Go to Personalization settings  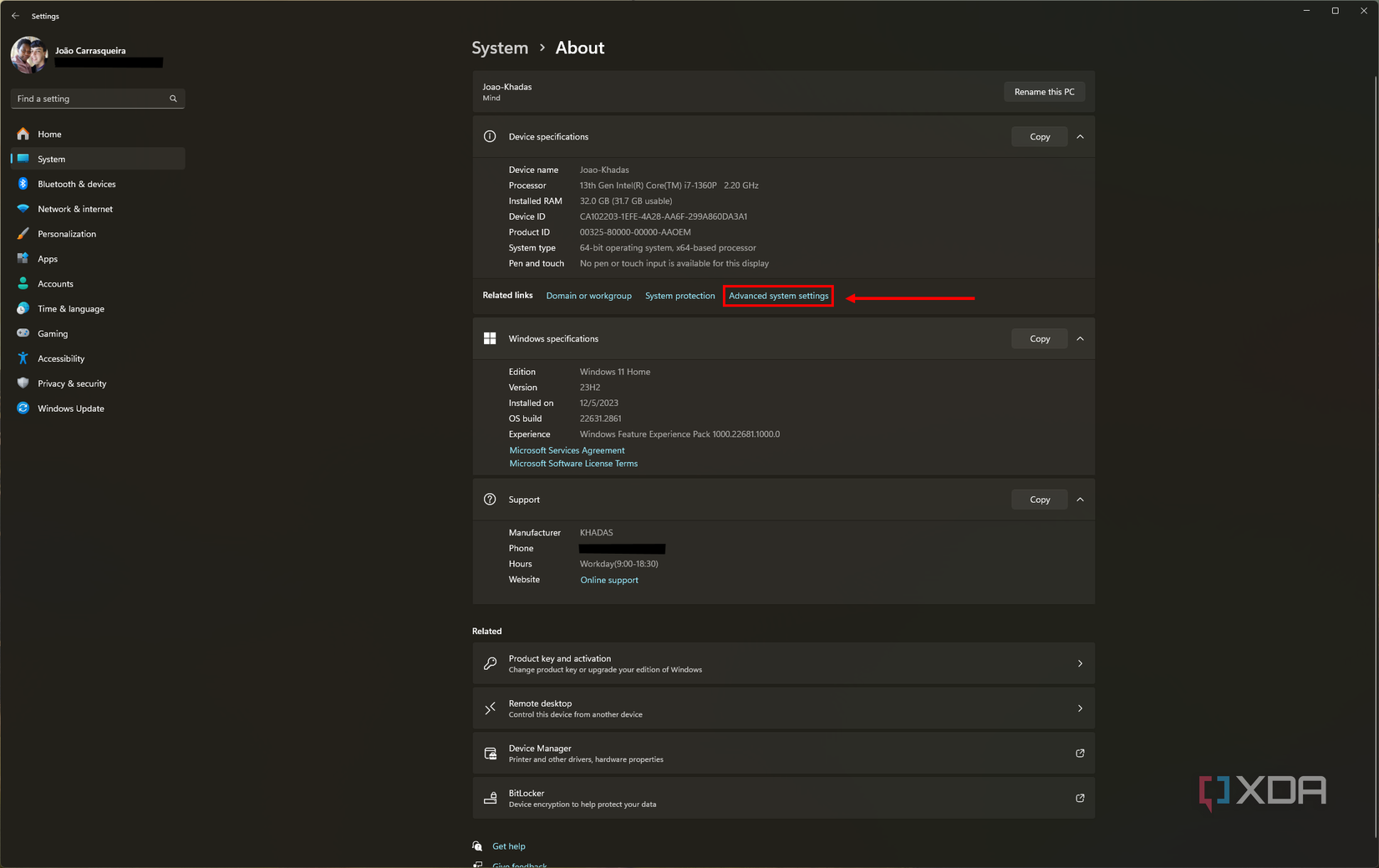point(66,234)
